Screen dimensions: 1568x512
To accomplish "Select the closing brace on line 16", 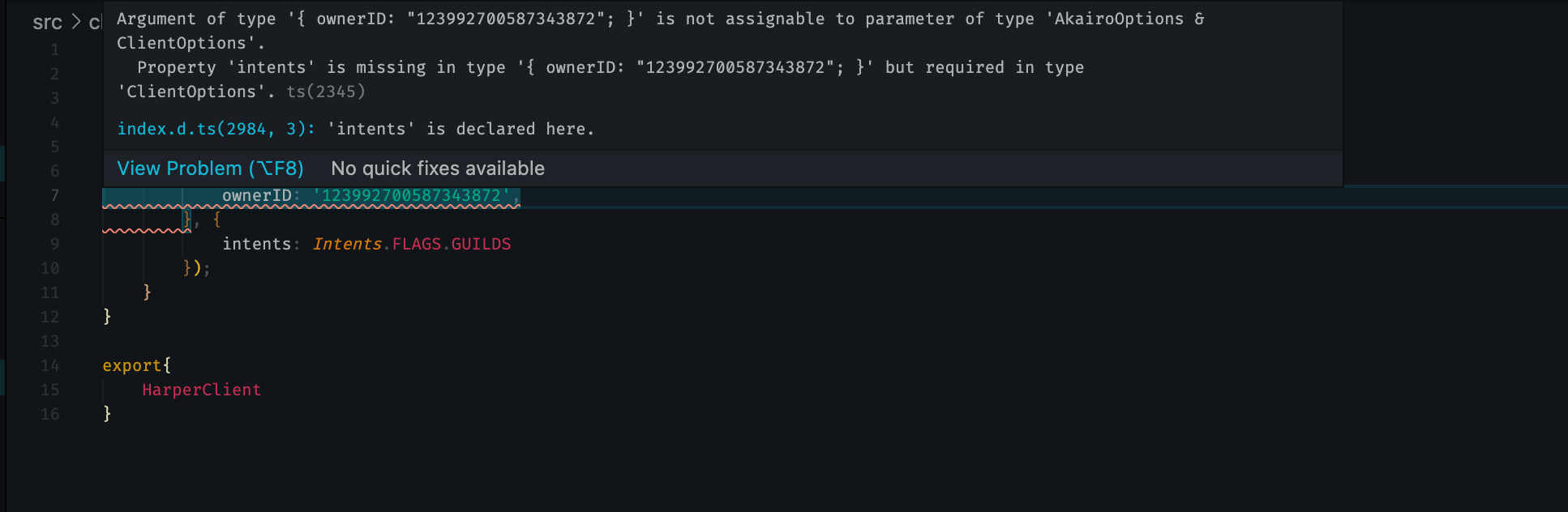I will tap(107, 414).
